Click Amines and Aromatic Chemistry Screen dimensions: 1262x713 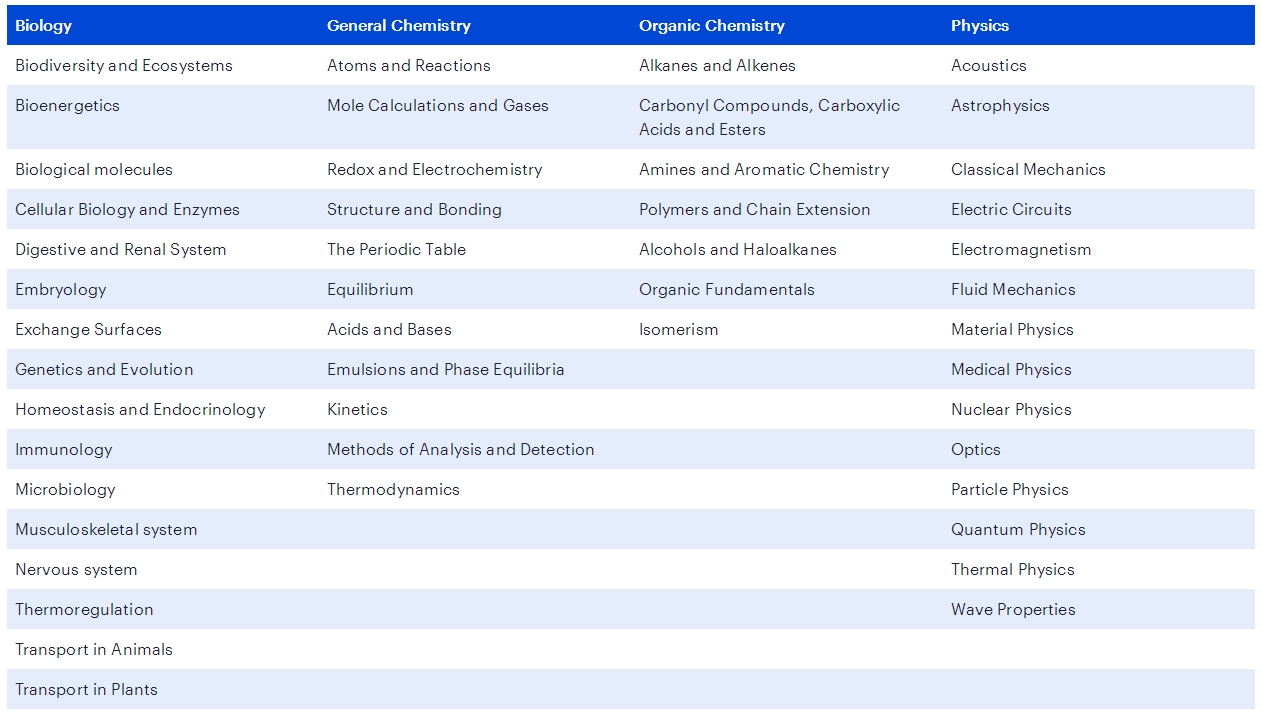tap(763, 170)
